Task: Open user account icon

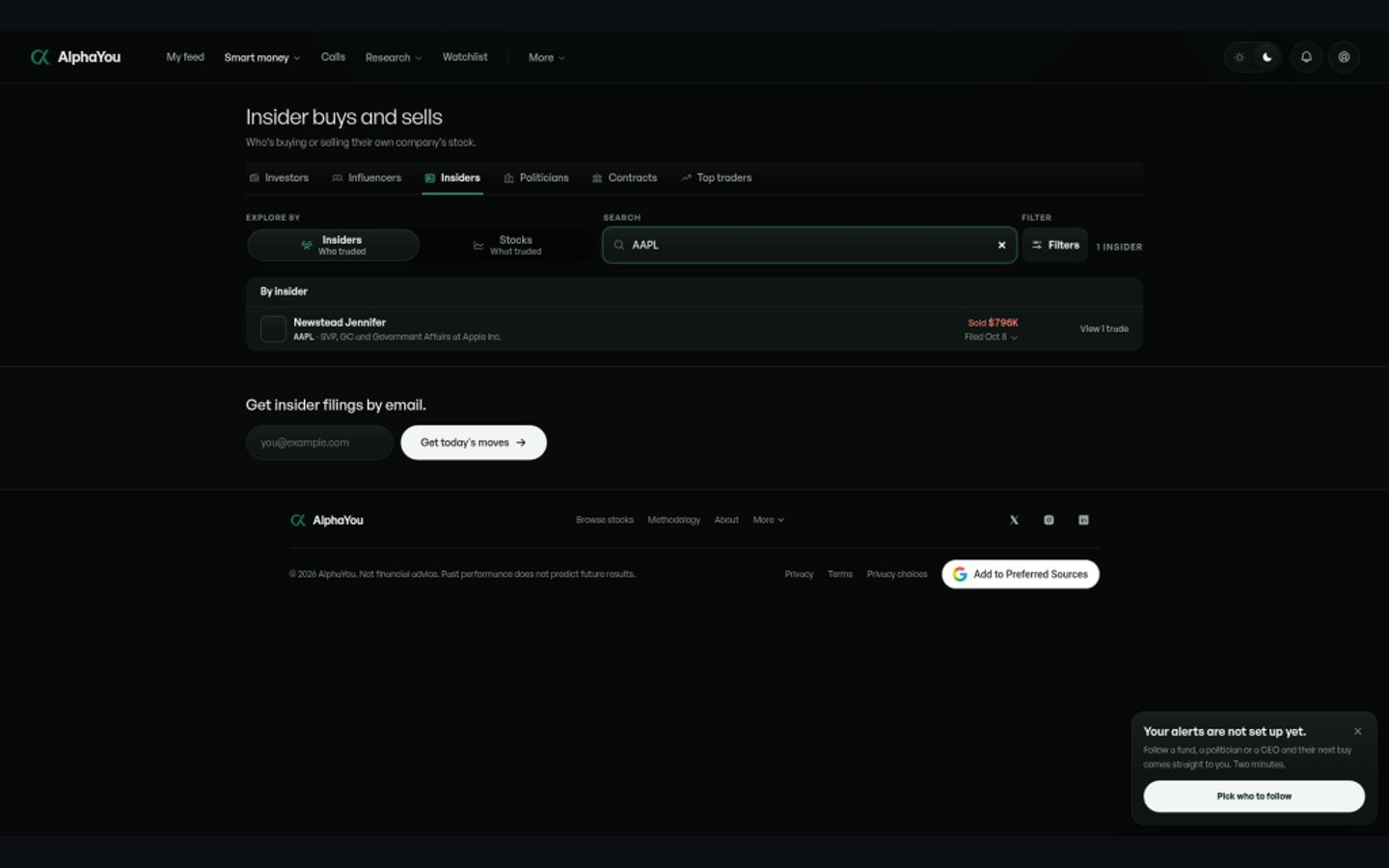Action: pyautogui.click(x=1344, y=57)
